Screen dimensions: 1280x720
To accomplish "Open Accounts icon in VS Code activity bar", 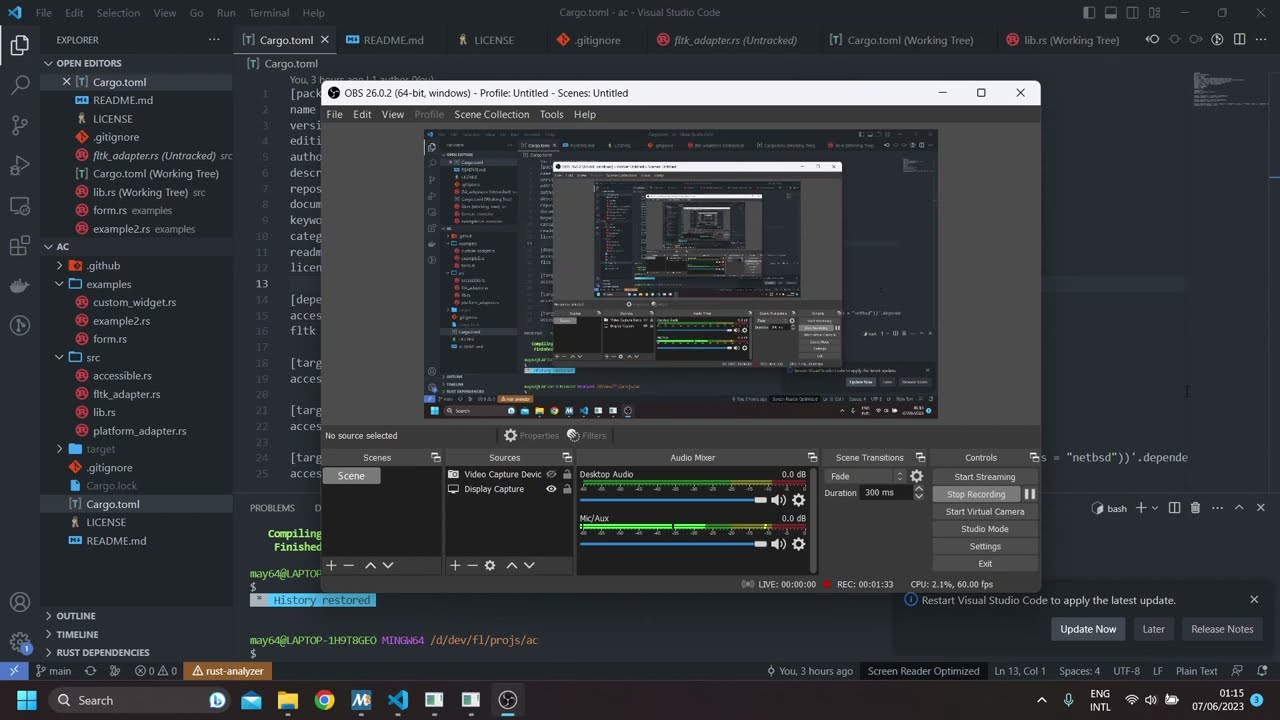I will [19, 603].
